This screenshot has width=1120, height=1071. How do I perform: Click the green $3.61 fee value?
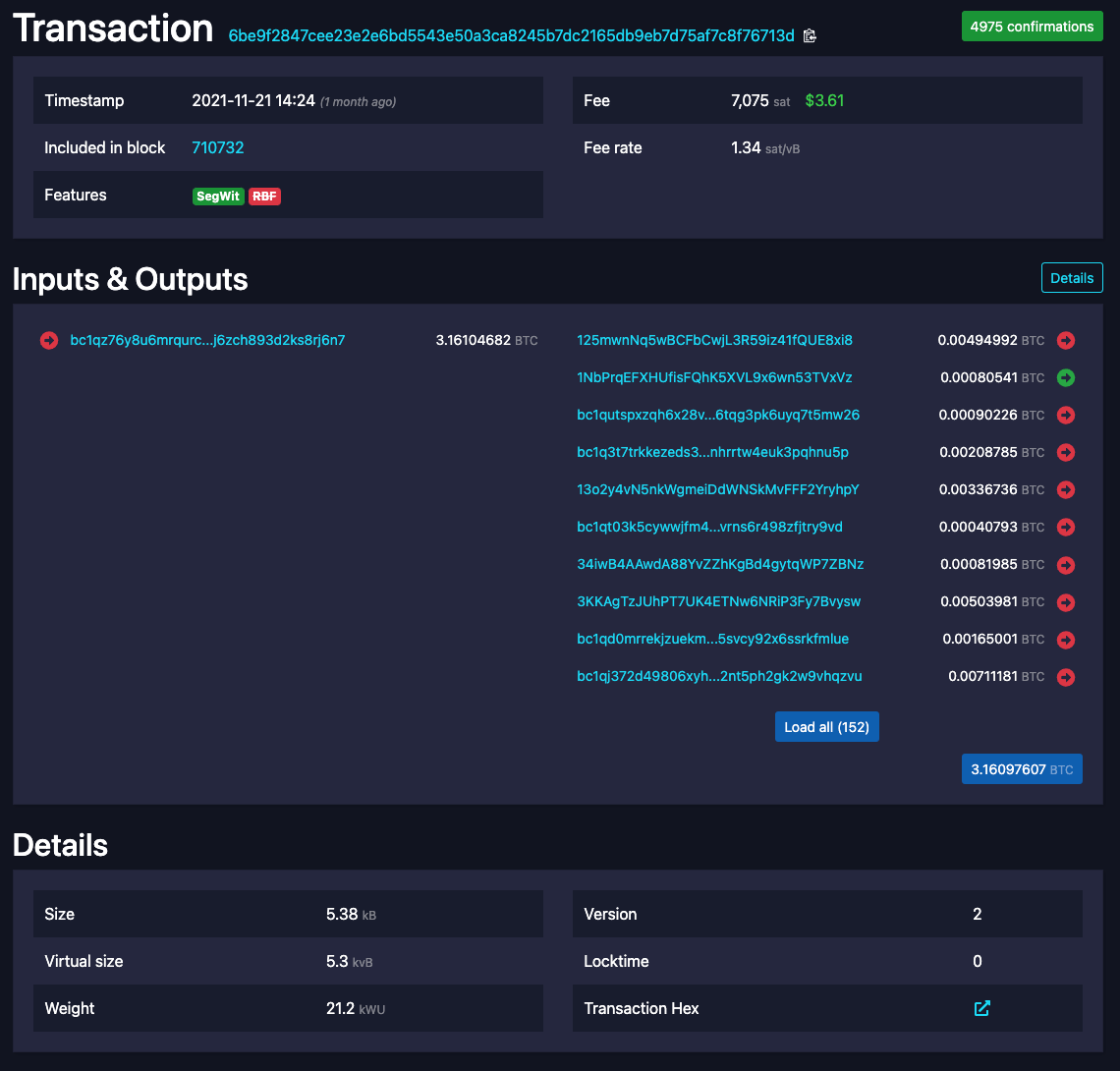[824, 100]
